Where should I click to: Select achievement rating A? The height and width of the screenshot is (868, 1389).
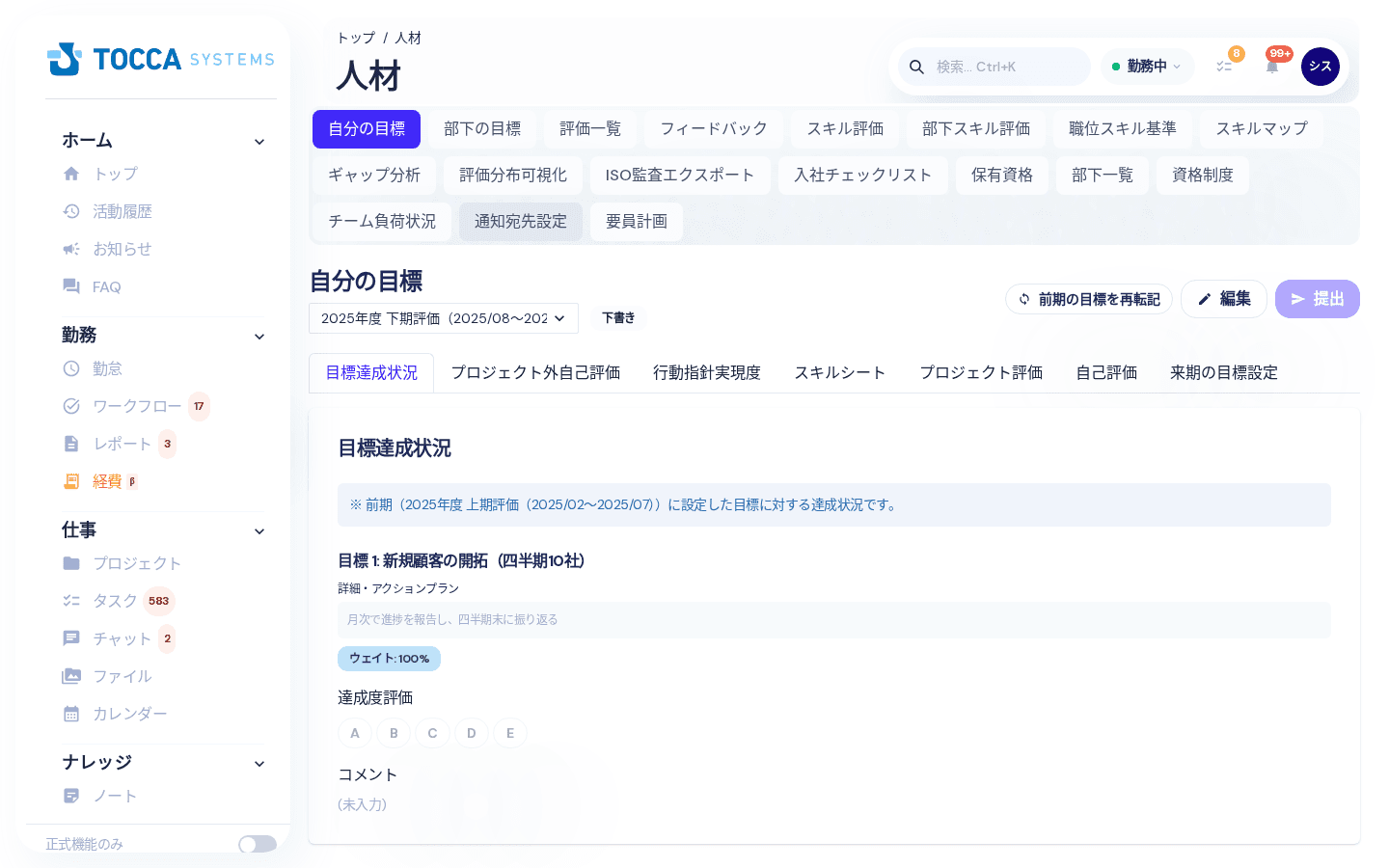tap(355, 733)
